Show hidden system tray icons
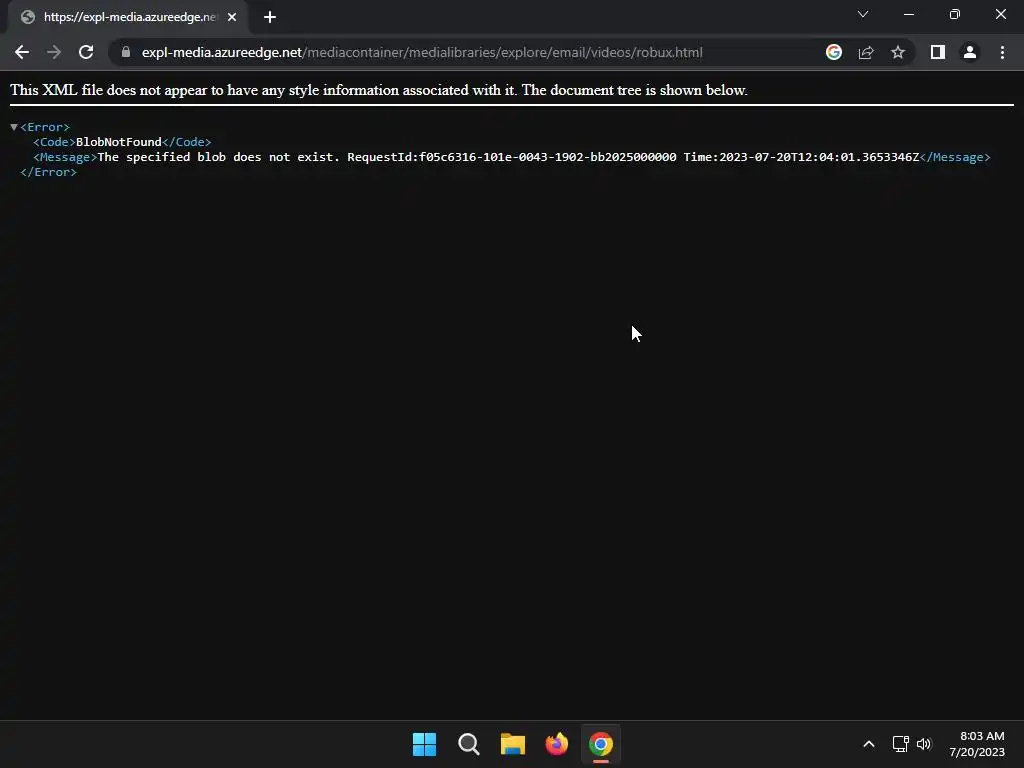Image resolution: width=1024 pixels, height=768 pixels. click(869, 744)
